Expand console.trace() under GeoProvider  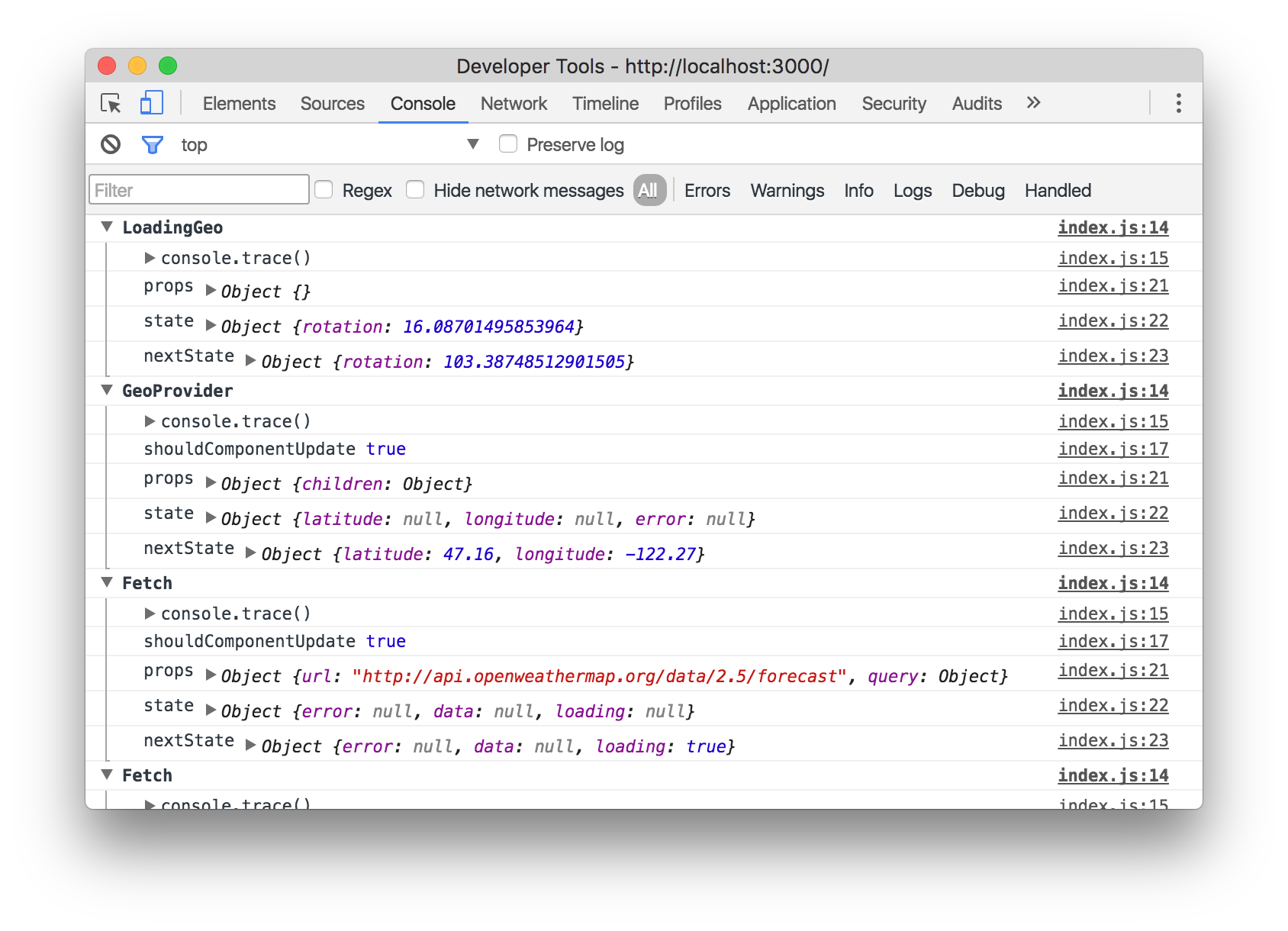point(150,421)
